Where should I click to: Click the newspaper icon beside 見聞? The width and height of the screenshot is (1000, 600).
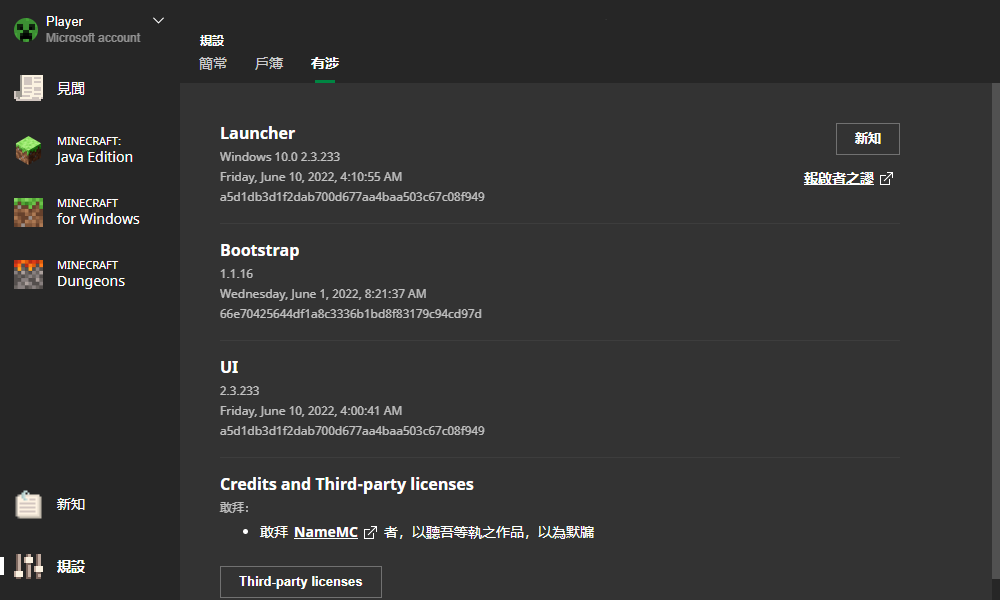(x=28, y=88)
